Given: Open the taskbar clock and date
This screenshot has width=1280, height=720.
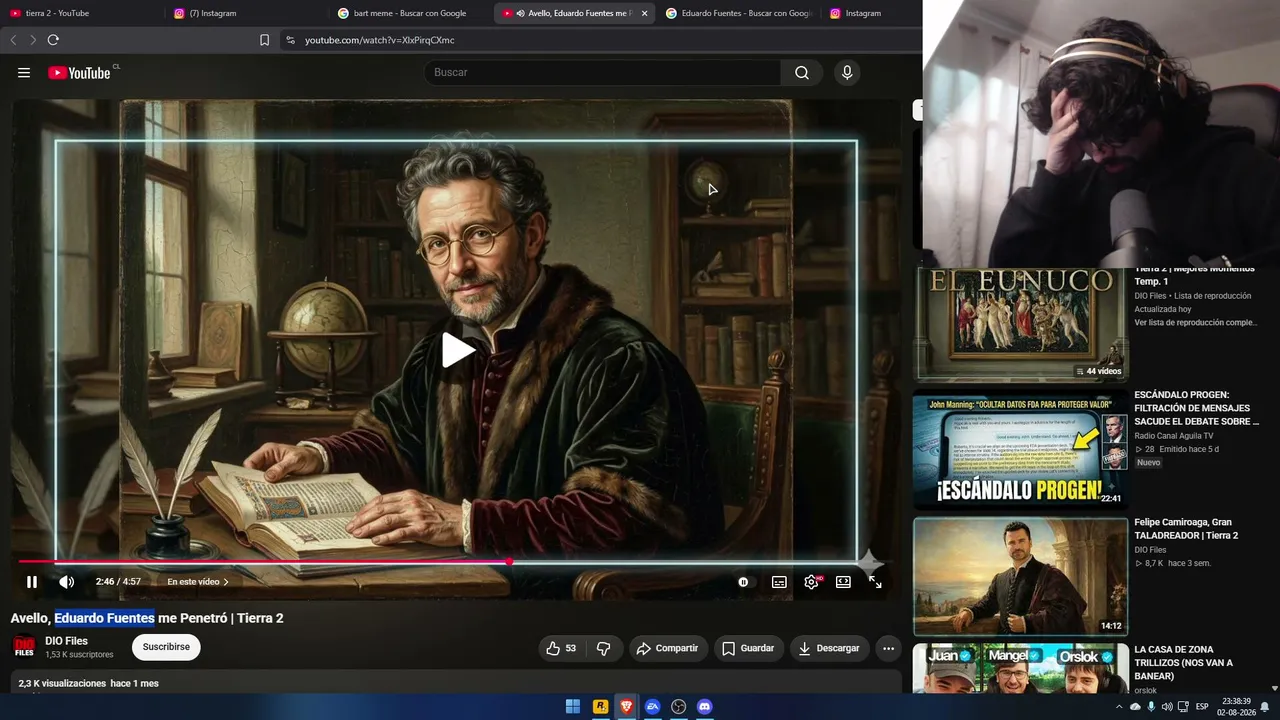Looking at the screenshot, I should (x=1235, y=707).
